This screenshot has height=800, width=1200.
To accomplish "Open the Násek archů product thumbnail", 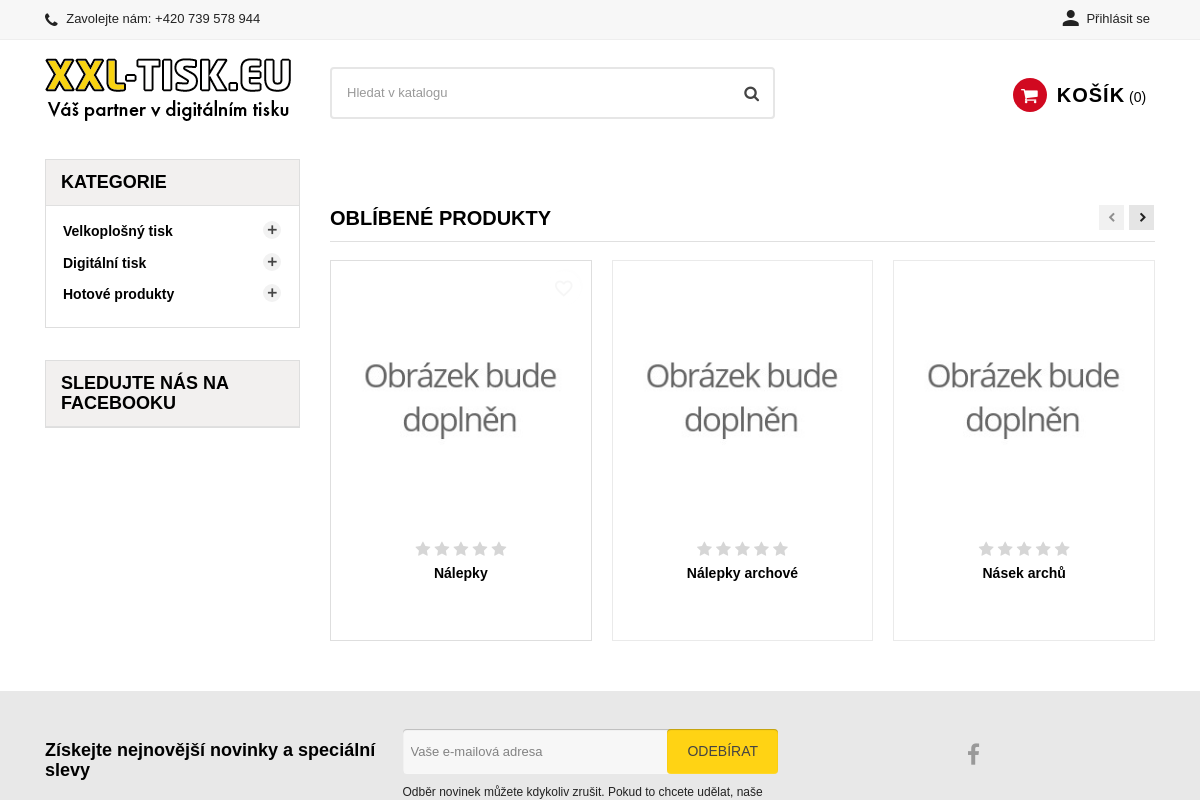I will (x=1023, y=397).
